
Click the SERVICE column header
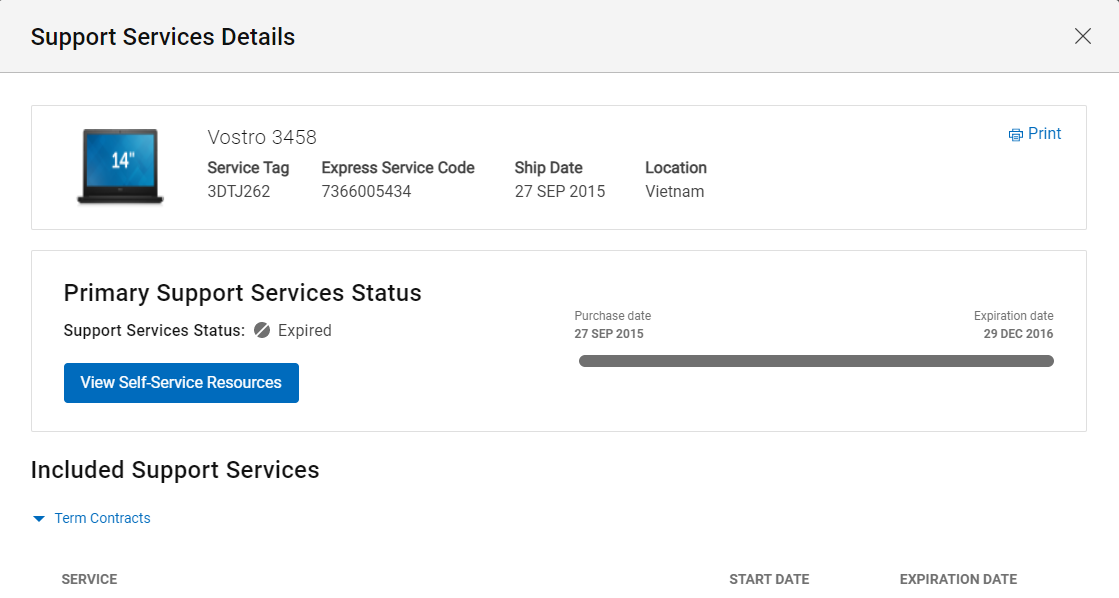click(89, 579)
